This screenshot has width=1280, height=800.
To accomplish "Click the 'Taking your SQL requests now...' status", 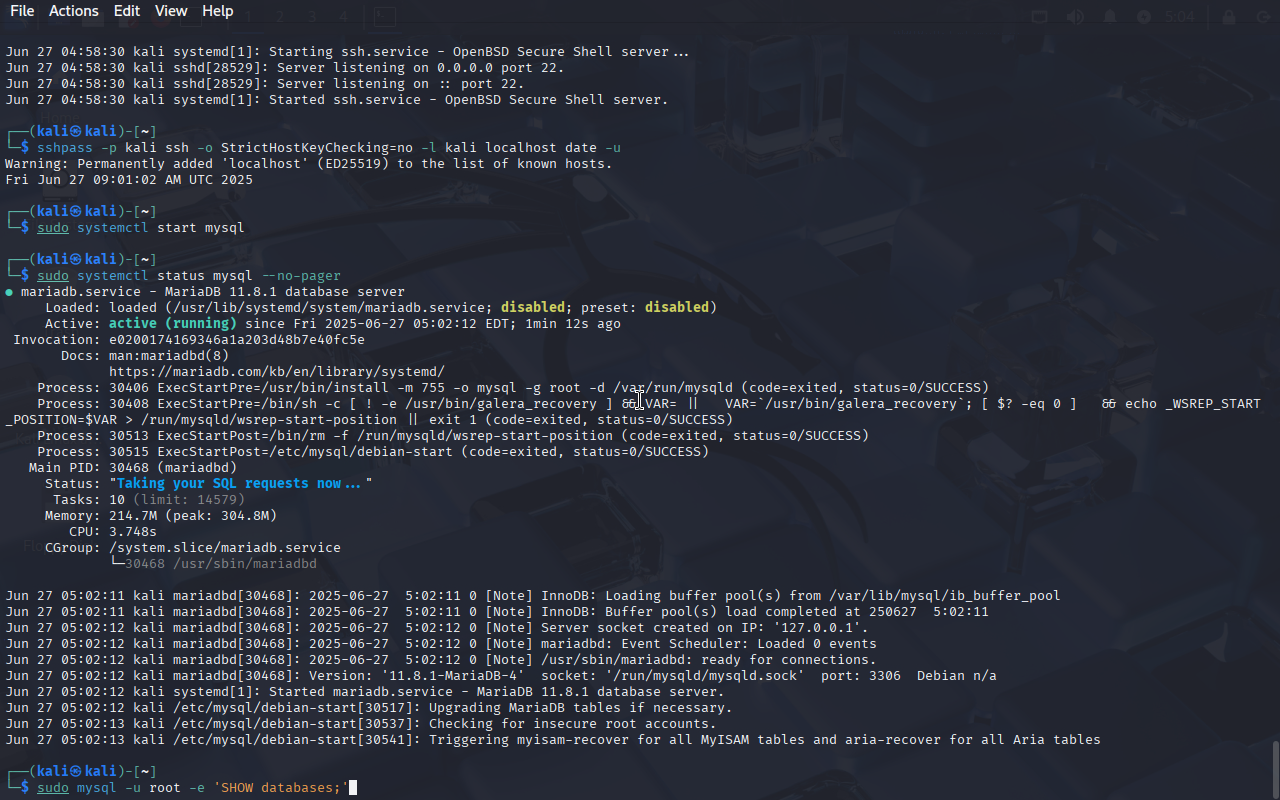I will tap(241, 484).
